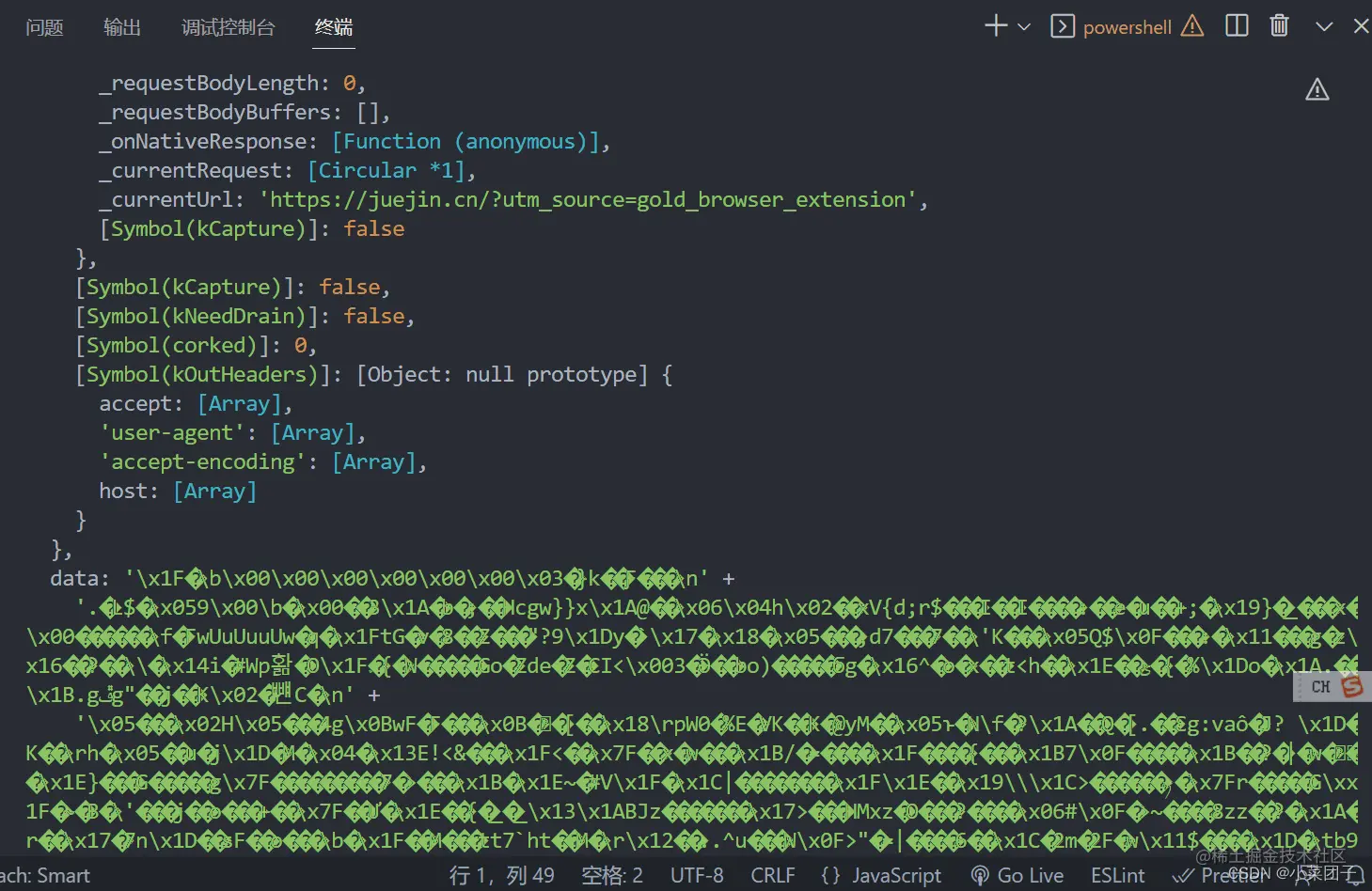Create a new terminal with plus icon
The width and height of the screenshot is (1372, 891).
coord(996,26)
